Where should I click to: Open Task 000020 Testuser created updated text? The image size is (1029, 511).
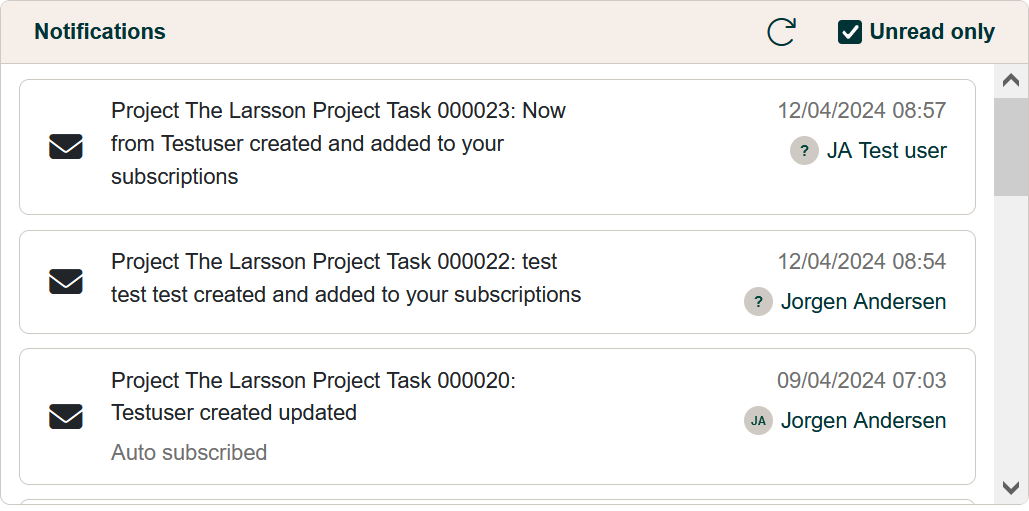pos(234,412)
